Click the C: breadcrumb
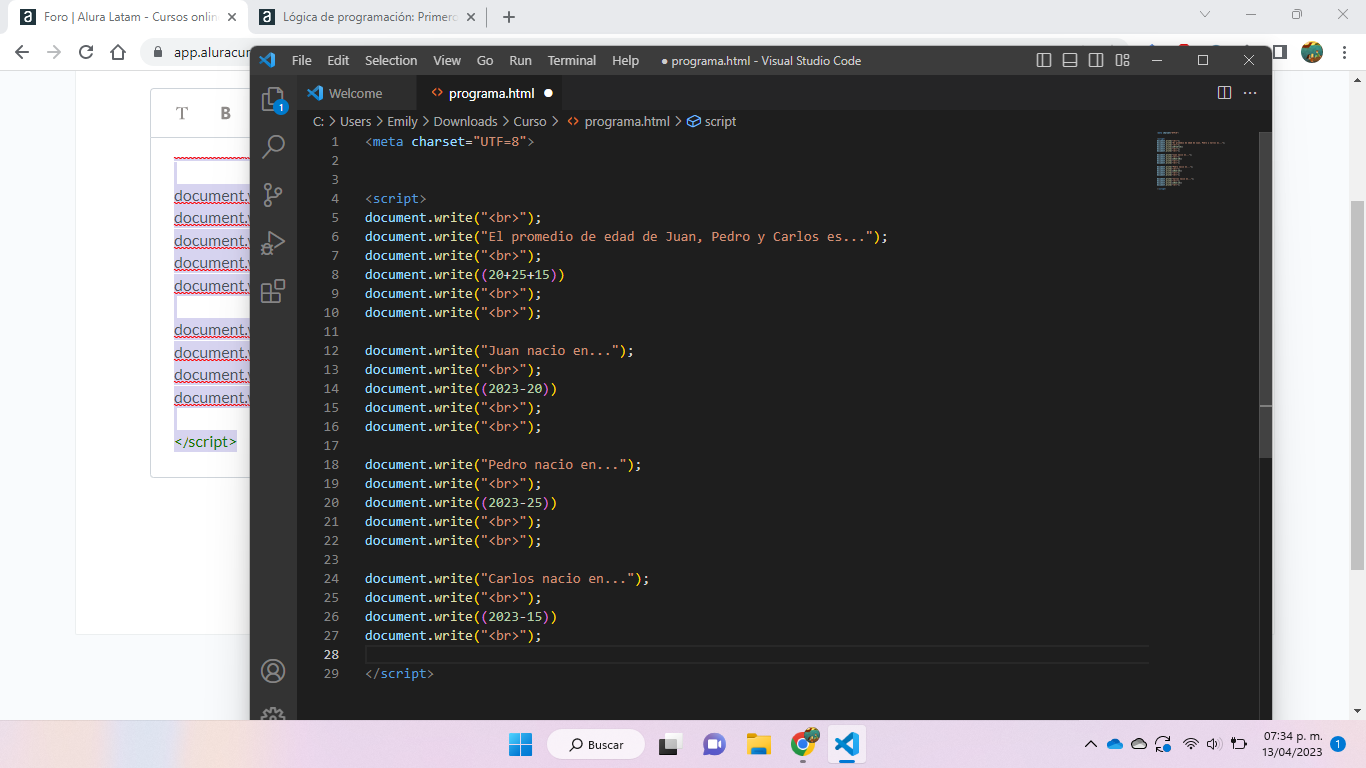The width and height of the screenshot is (1366, 768). pyautogui.click(x=318, y=121)
